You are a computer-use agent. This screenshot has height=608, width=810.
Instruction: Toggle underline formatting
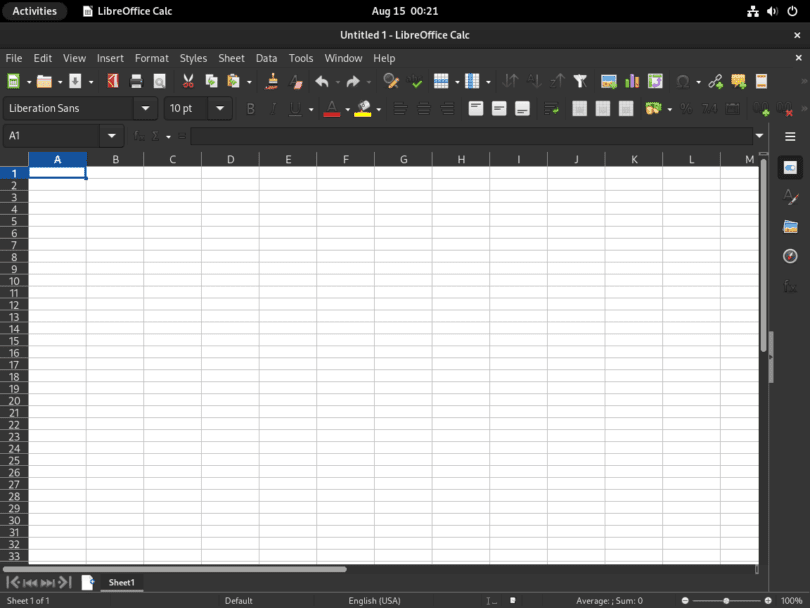pos(294,108)
